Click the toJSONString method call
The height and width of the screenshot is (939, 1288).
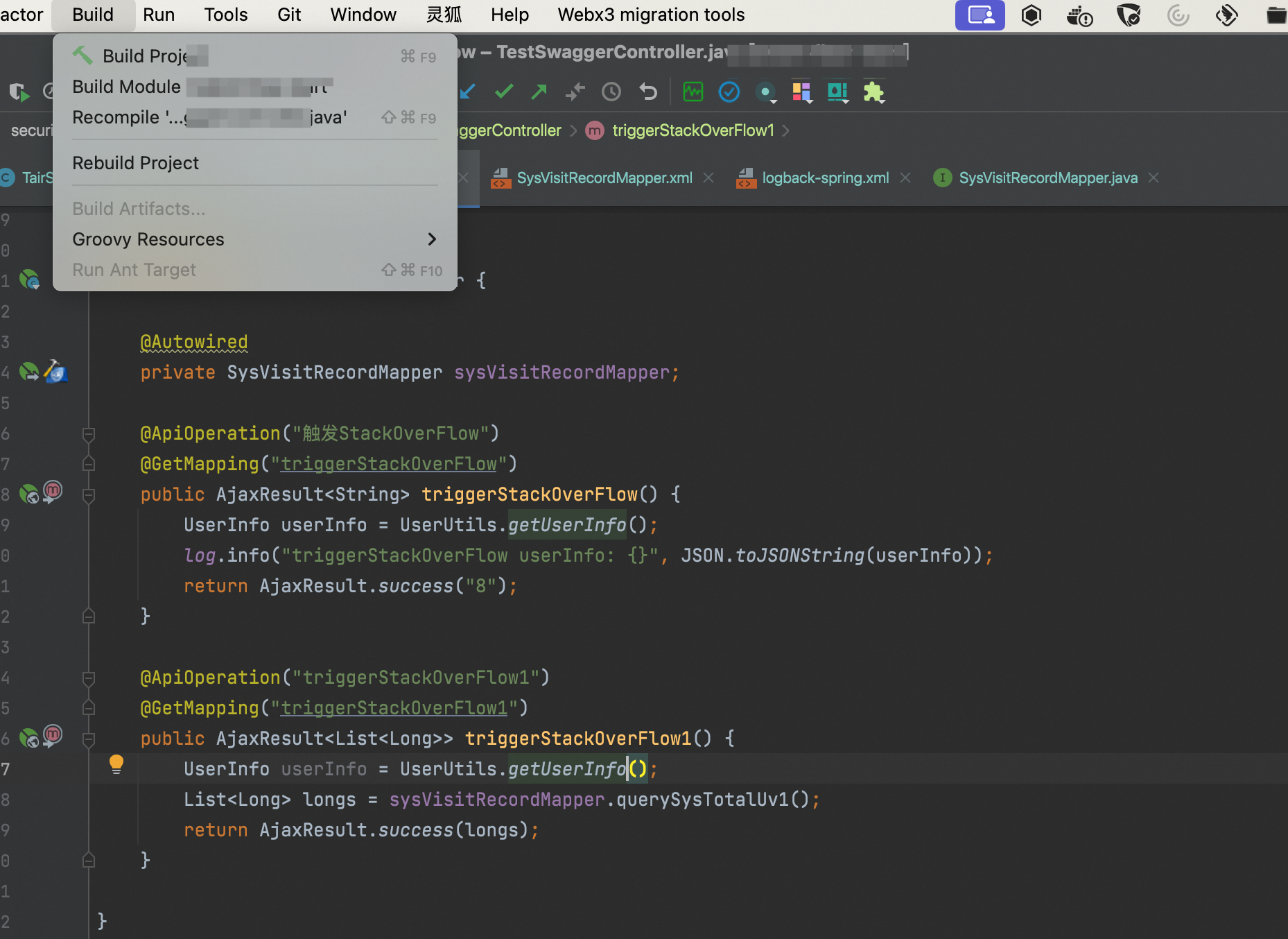799,555
